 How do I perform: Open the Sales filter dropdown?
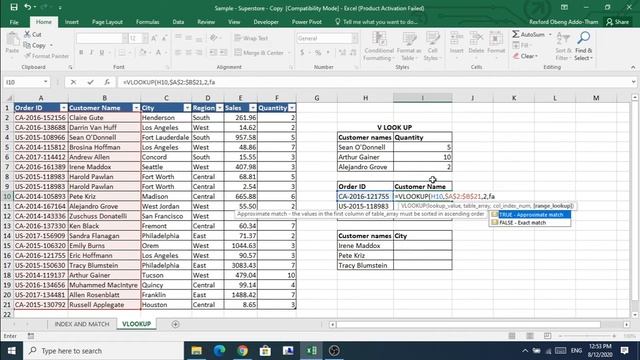click(x=253, y=108)
